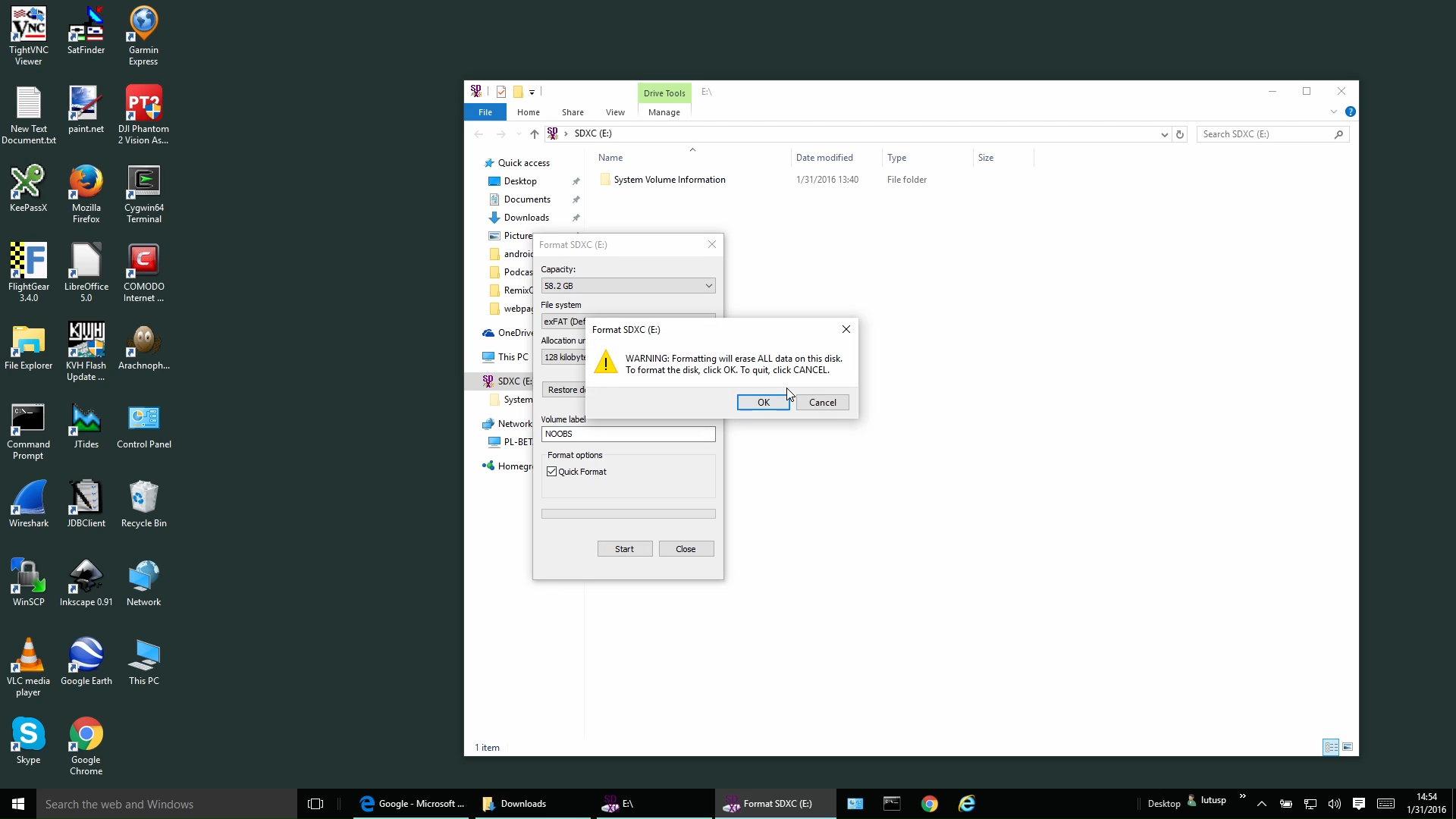Expand the address bar history dropdown
This screenshot has width=1456, height=819.
coord(1164,134)
